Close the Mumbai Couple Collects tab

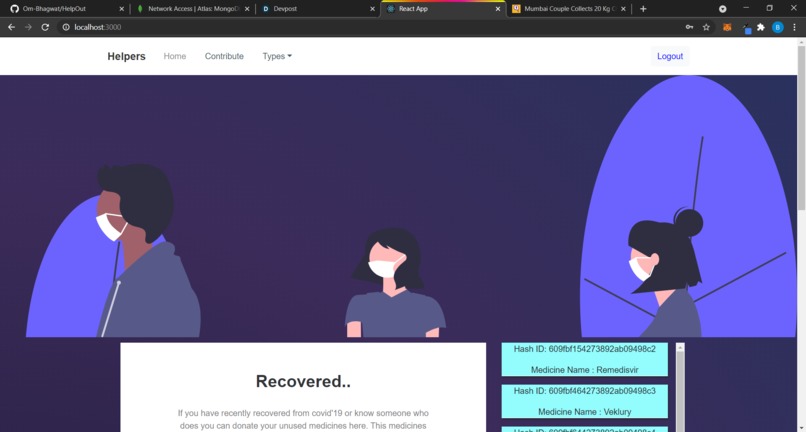624,9
